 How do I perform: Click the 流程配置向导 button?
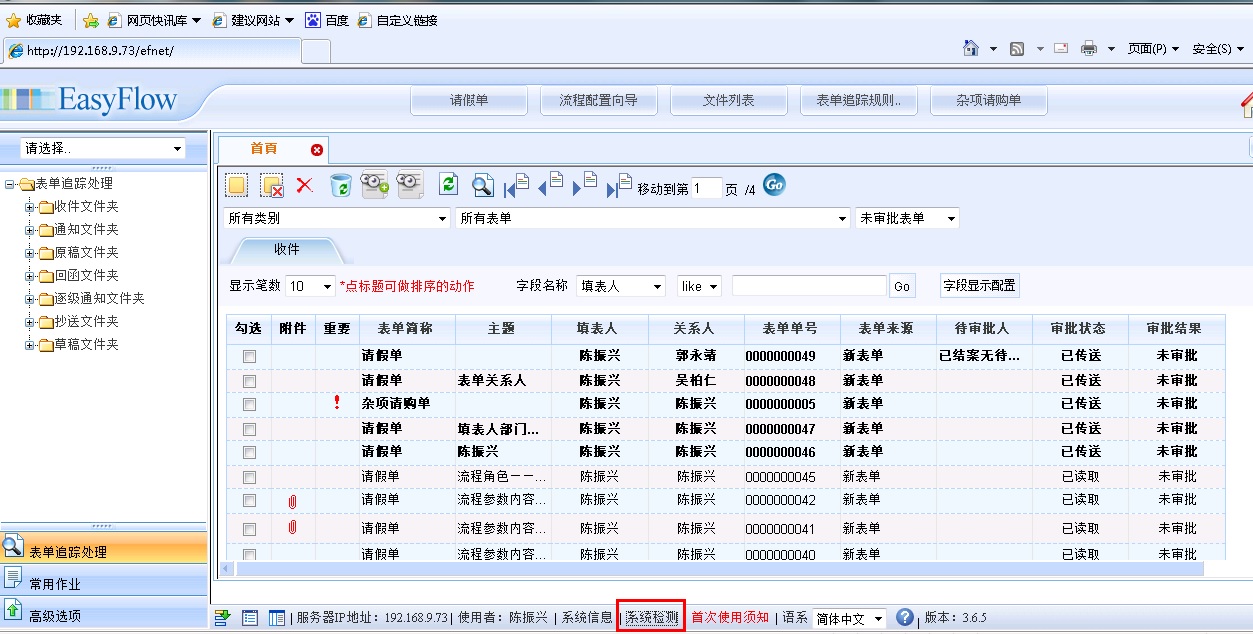pyautogui.click(x=598, y=101)
